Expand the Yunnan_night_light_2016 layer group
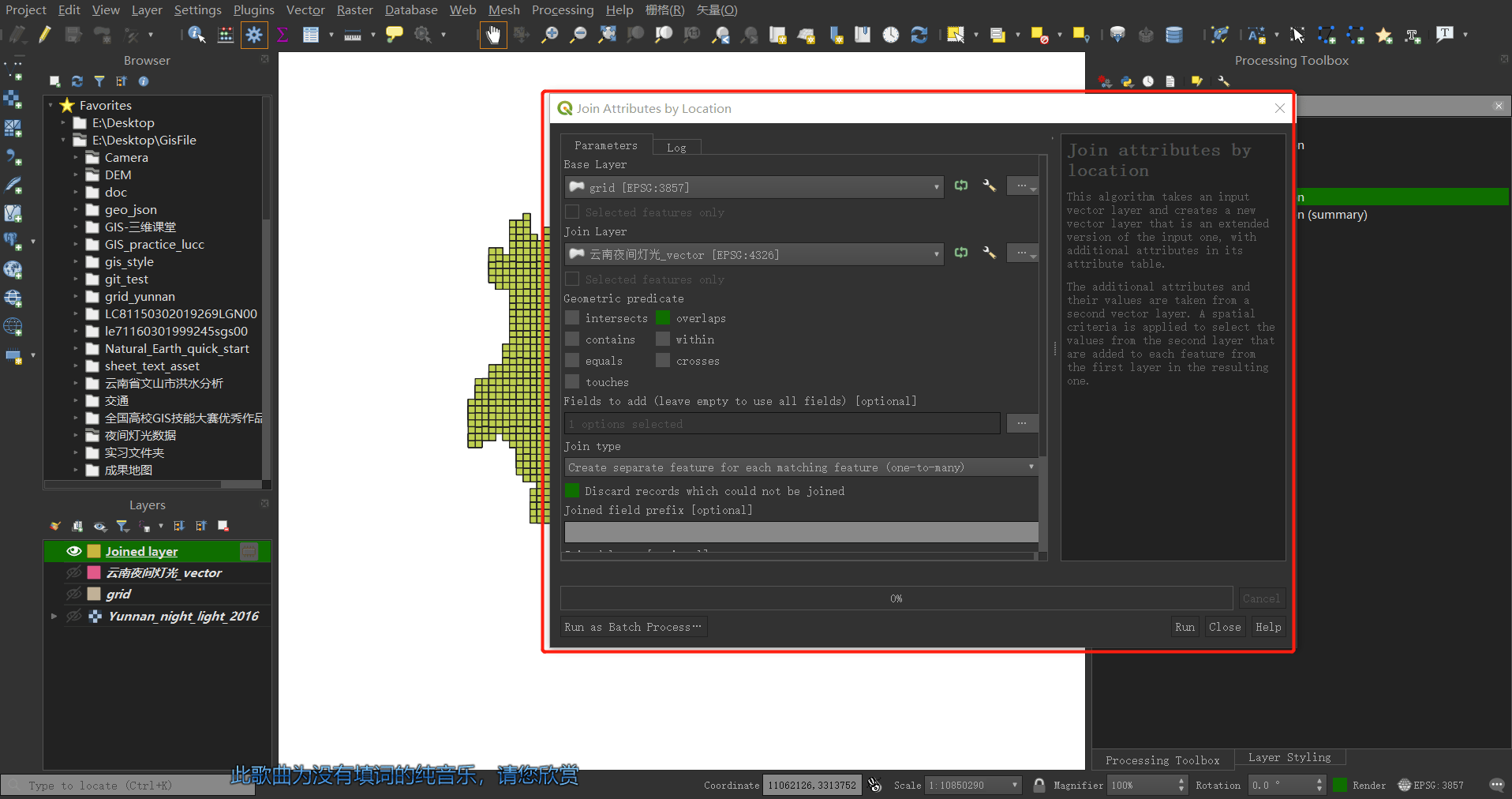 coord(54,616)
